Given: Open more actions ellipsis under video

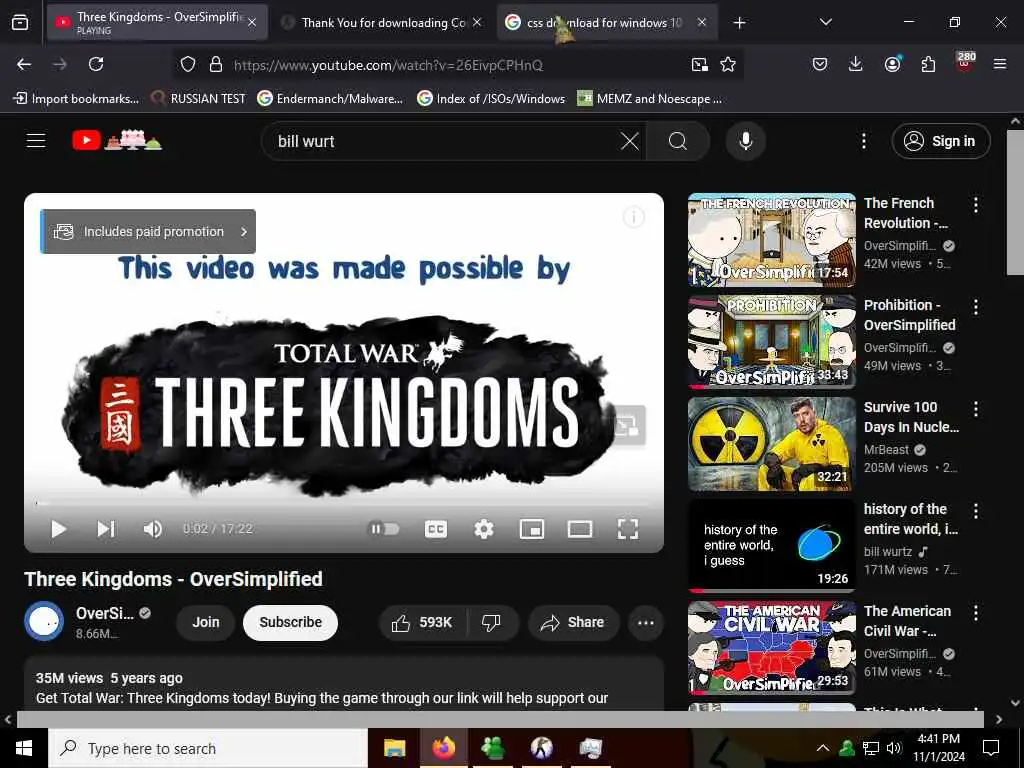Looking at the screenshot, I should 646,622.
